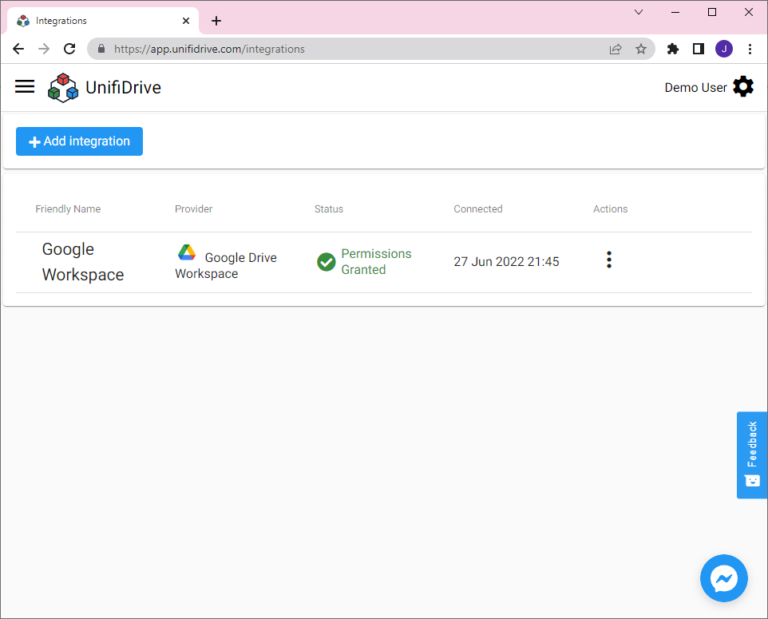Viewport: 768px width, 619px height.
Task: Click the Actions column header
Action: 610,209
